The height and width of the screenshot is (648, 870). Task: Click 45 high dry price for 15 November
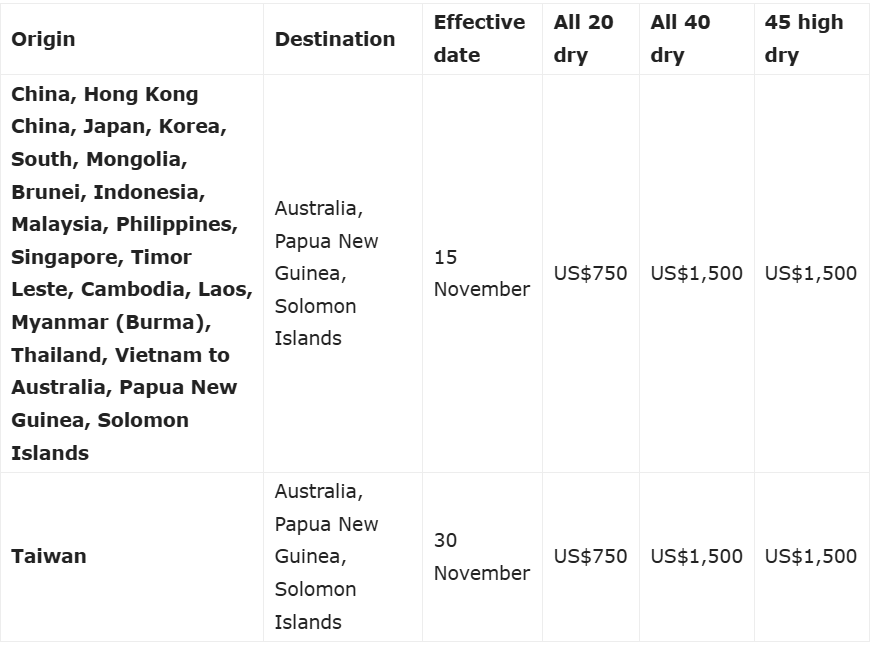click(810, 273)
